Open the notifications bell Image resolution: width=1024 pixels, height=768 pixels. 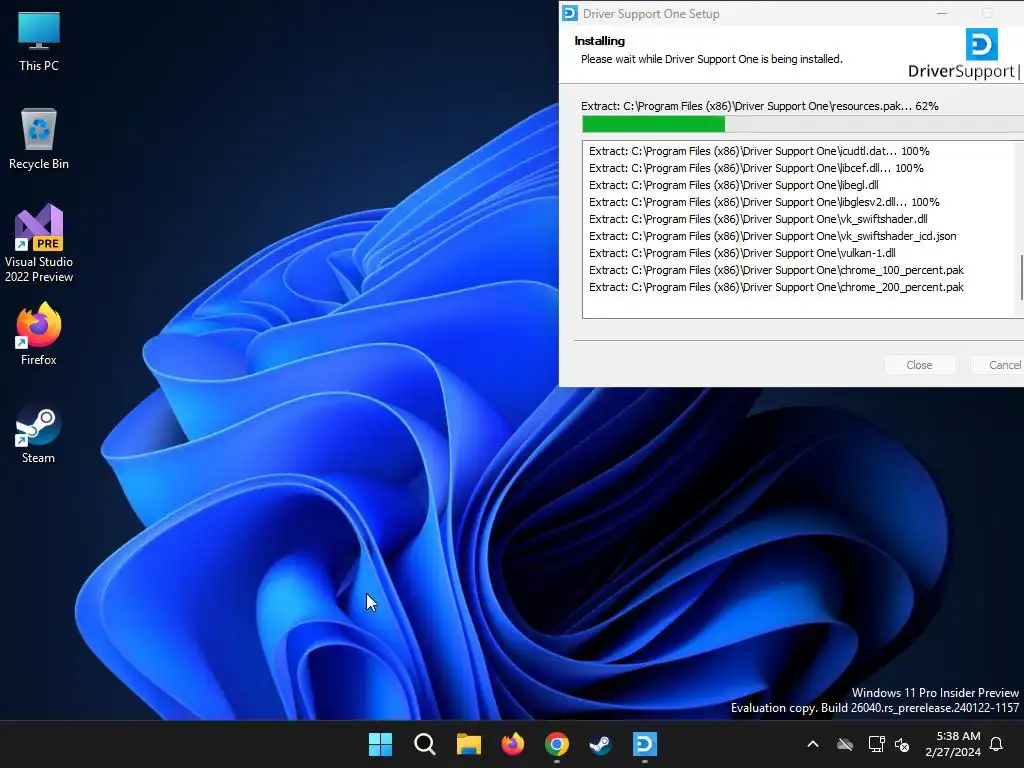click(x=996, y=744)
